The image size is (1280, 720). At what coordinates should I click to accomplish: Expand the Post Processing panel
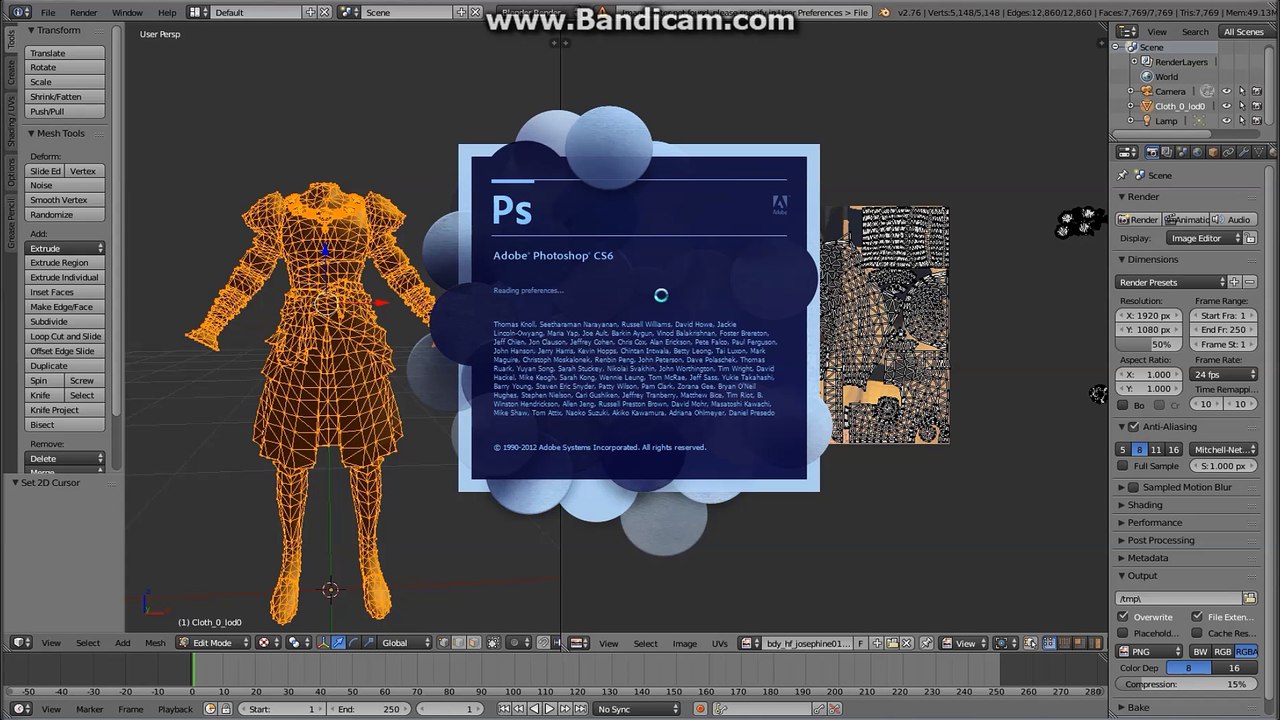pyautogui.click(x=1161, y=541)
